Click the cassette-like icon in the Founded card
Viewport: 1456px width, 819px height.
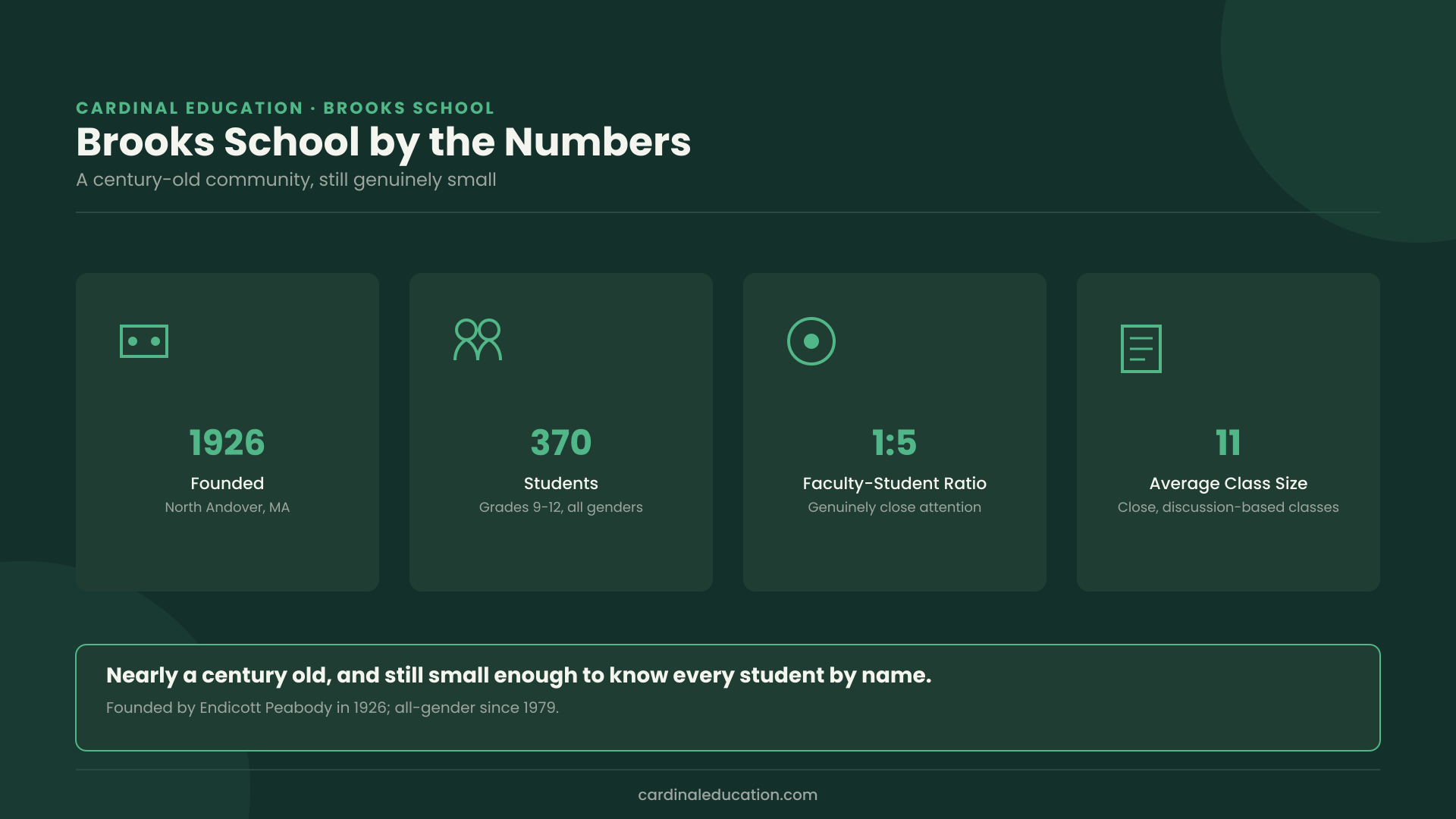click(144, 341)
